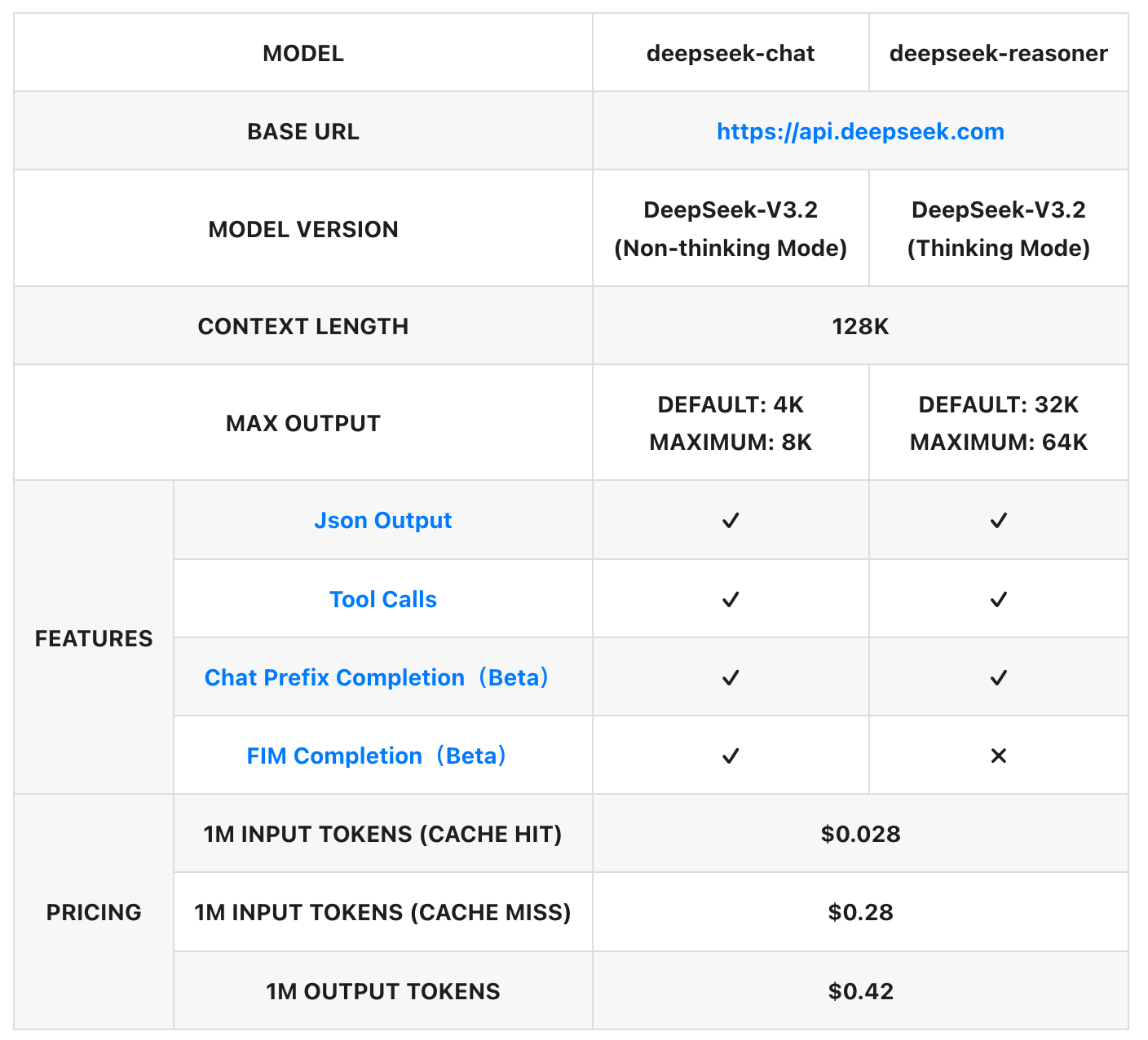Image resolution: width=1148 pixels, height=1040 pixels.
Task: Select DeepSeek-V3.2 (Thinking Mode) cell
Action: 999,229
